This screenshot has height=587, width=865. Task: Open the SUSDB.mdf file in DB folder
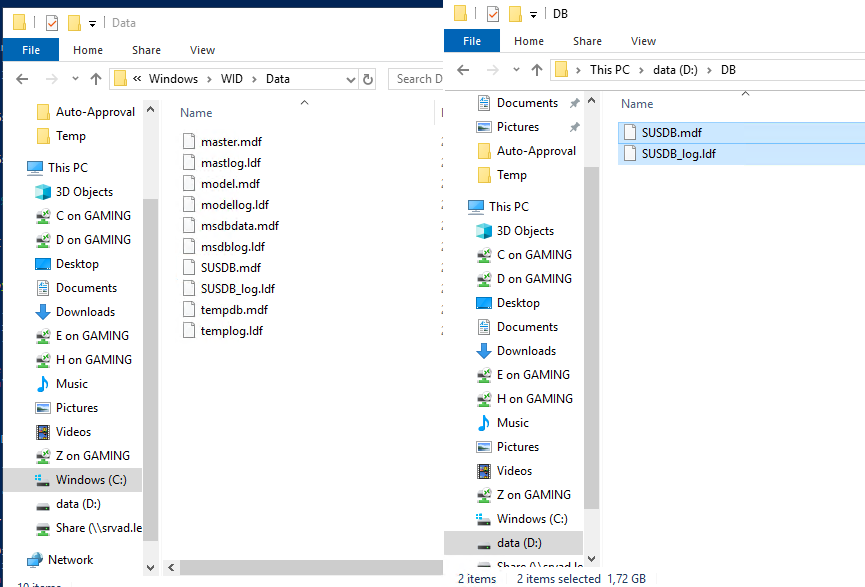[x=671, y=132]
